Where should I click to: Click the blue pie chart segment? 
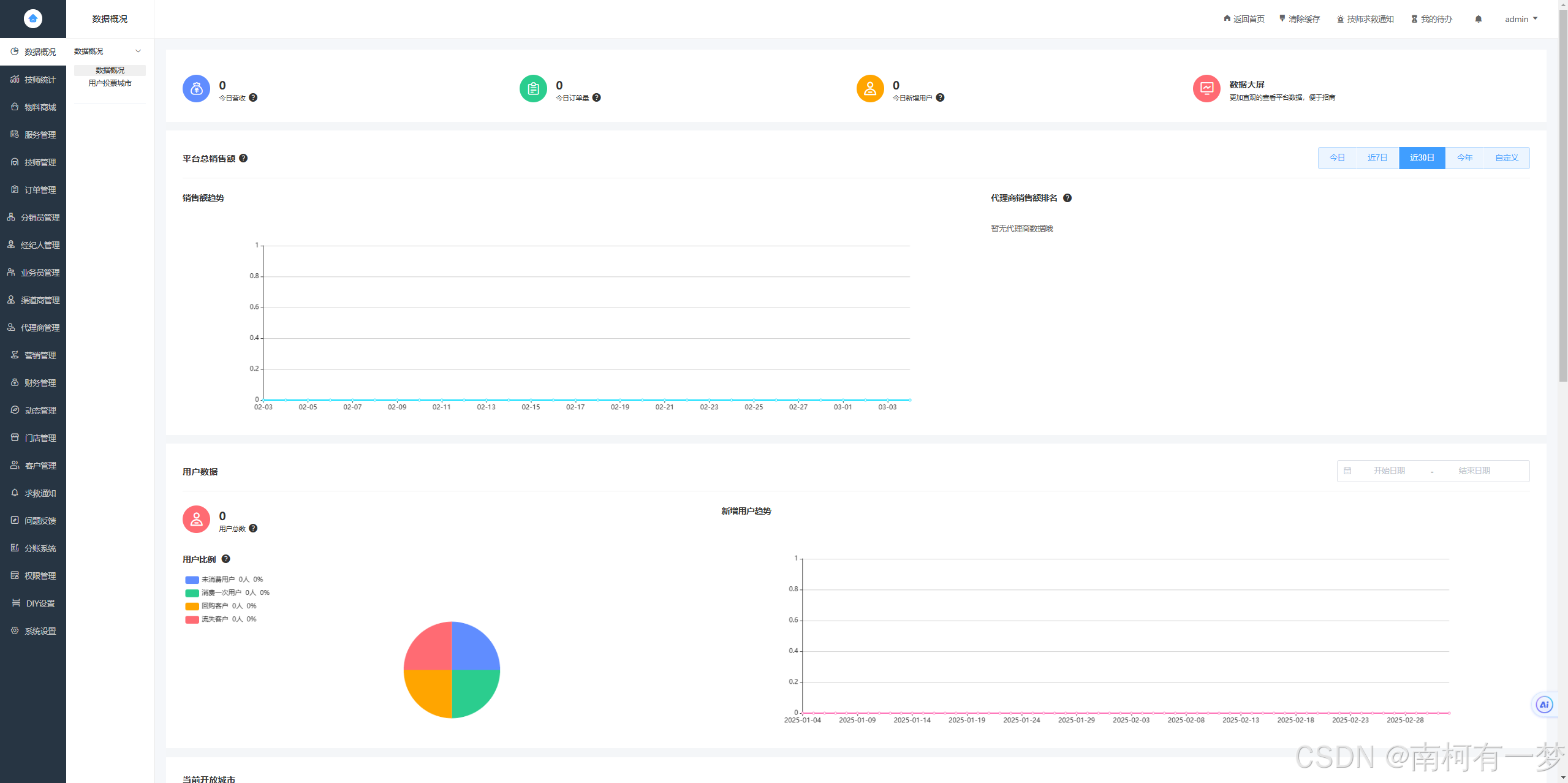coord(473,648)
